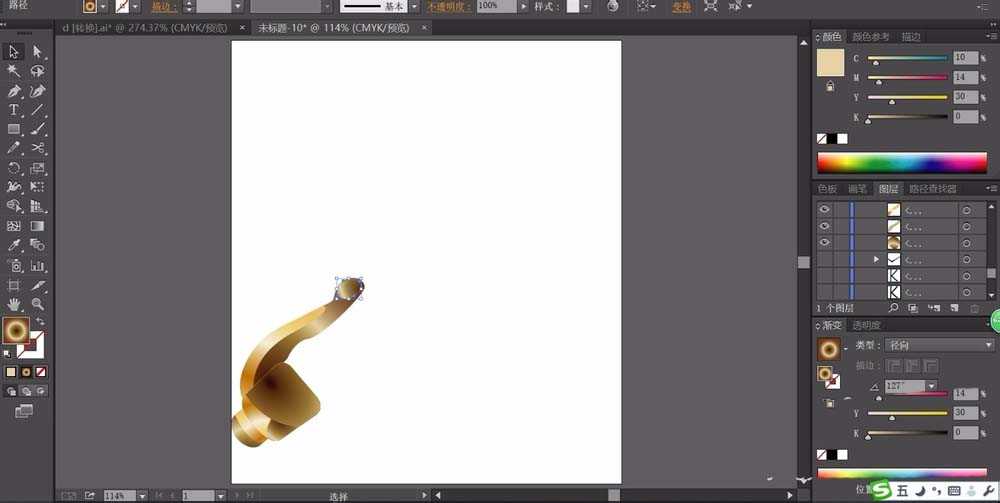The height and width of the screenshot is (503, 1000).
Task: Select the Eyedropper tool
Action: tap(14, 245)
